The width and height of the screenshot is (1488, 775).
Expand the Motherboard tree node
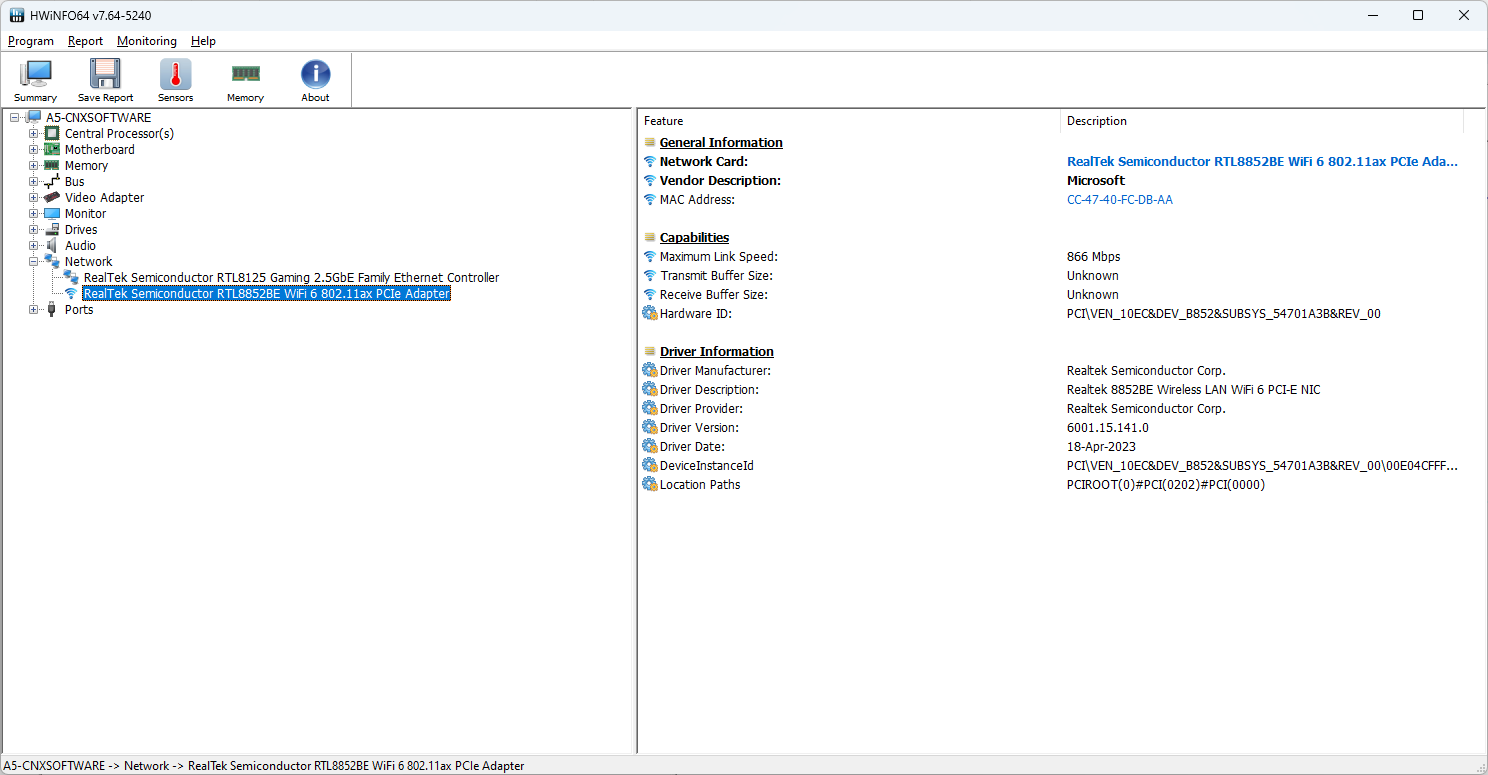(x=34, y=150)
